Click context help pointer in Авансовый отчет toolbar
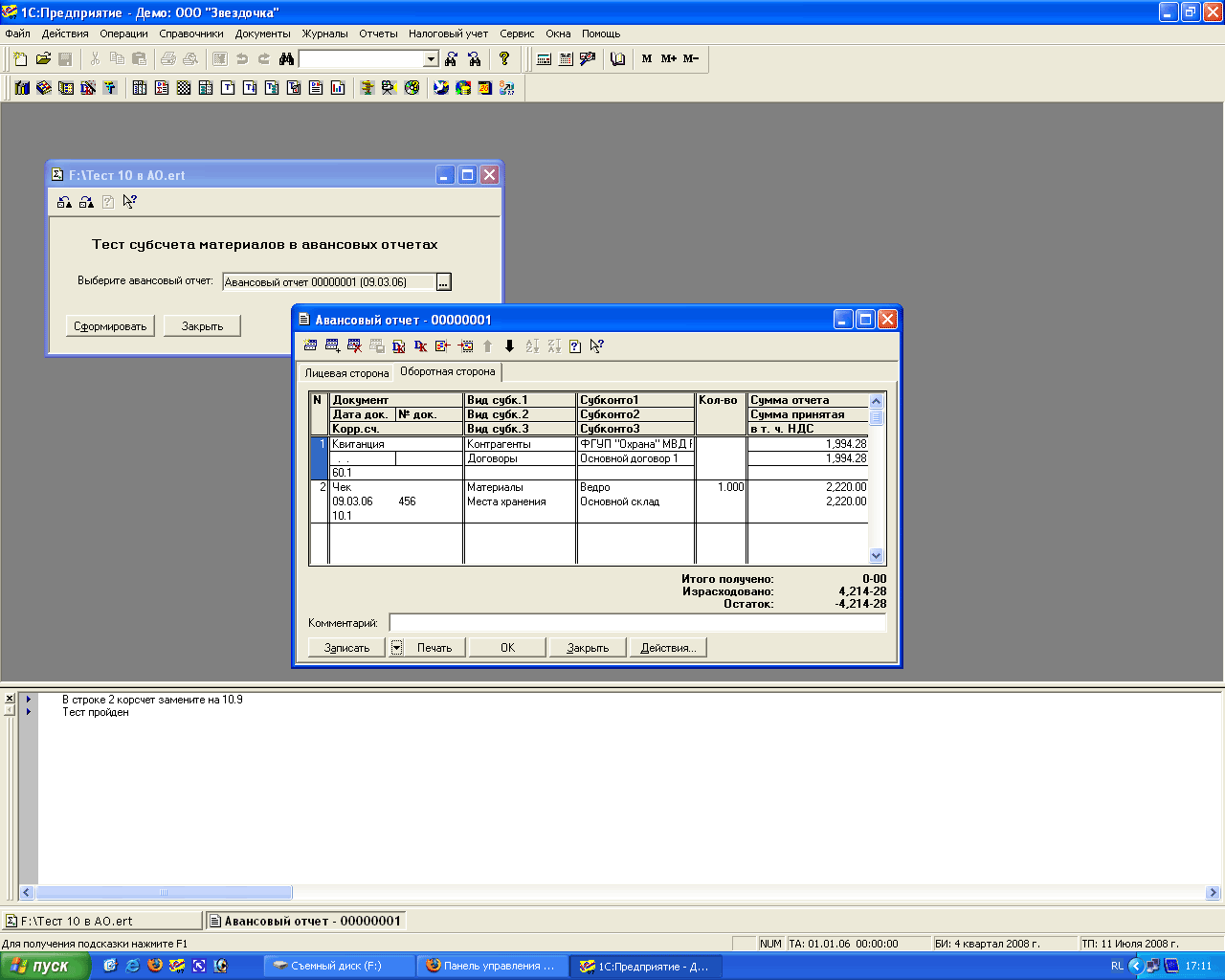 pyautogui.click(x=597, y=346)
